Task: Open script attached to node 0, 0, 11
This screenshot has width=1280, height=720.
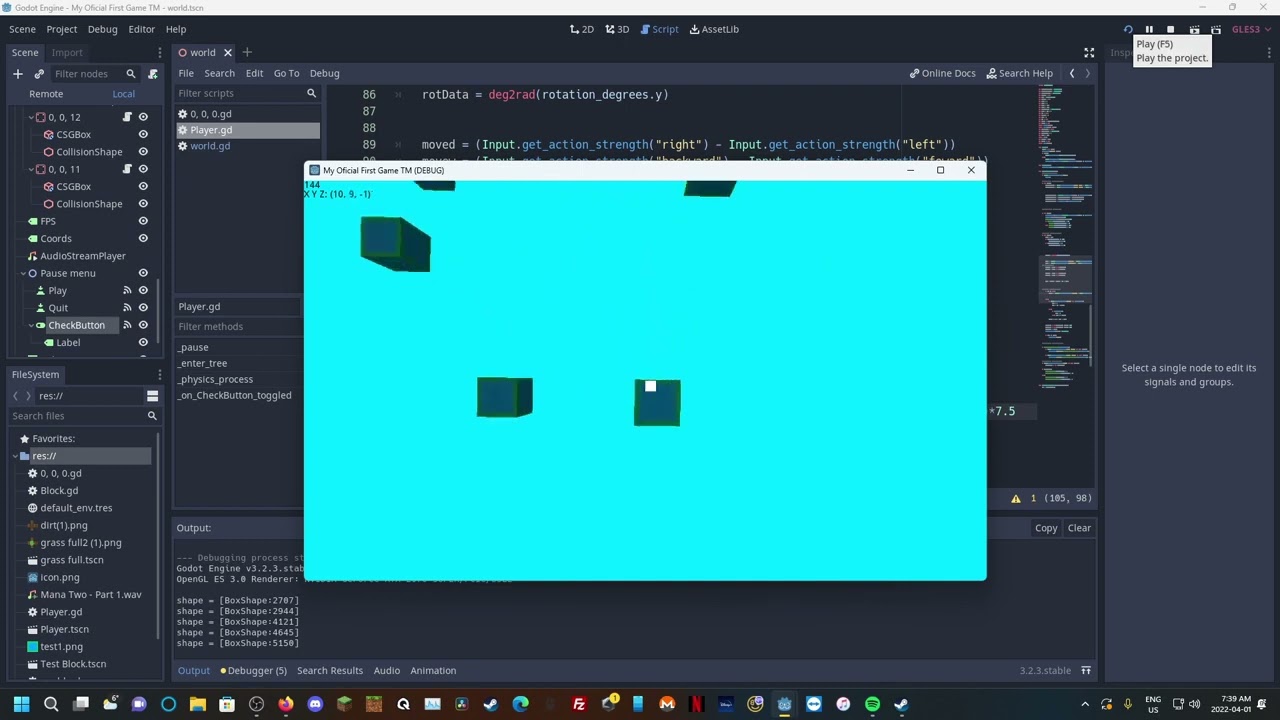Action: [127, 169]
